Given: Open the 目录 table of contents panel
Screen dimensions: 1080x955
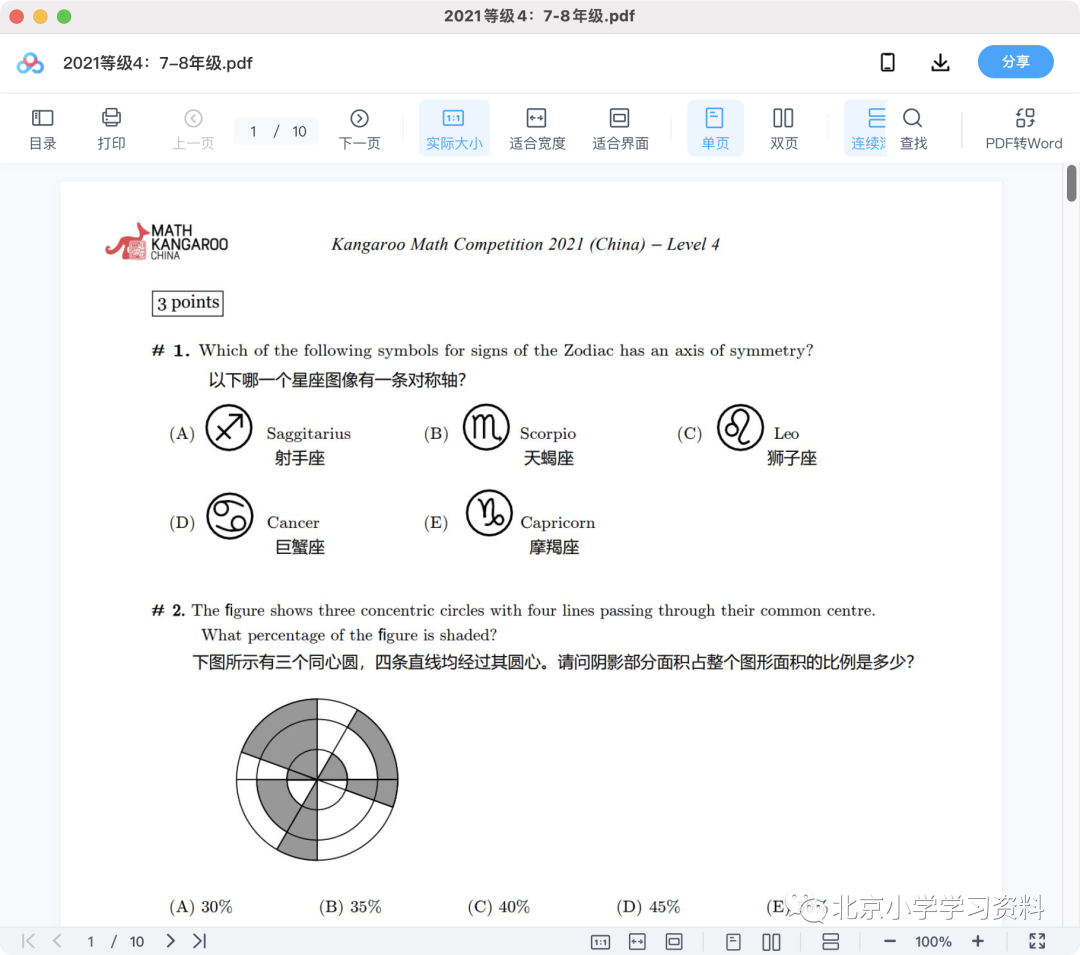Looking at the screenshot, I should click(x=43, y=129).
